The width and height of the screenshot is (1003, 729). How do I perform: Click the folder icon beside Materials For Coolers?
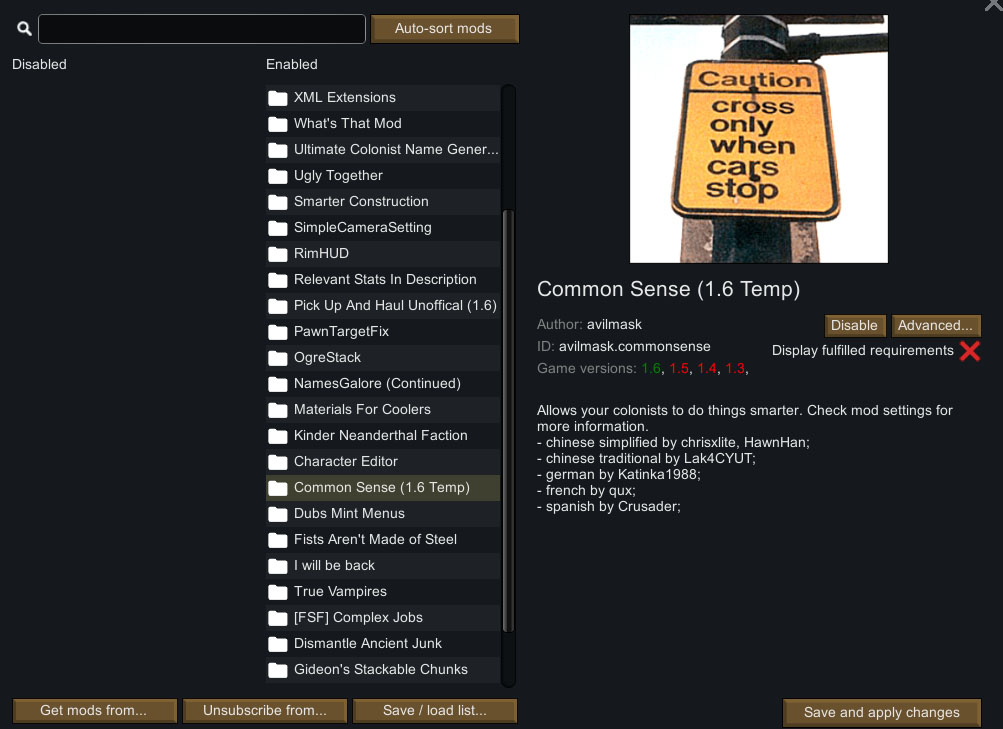(278, 410)
